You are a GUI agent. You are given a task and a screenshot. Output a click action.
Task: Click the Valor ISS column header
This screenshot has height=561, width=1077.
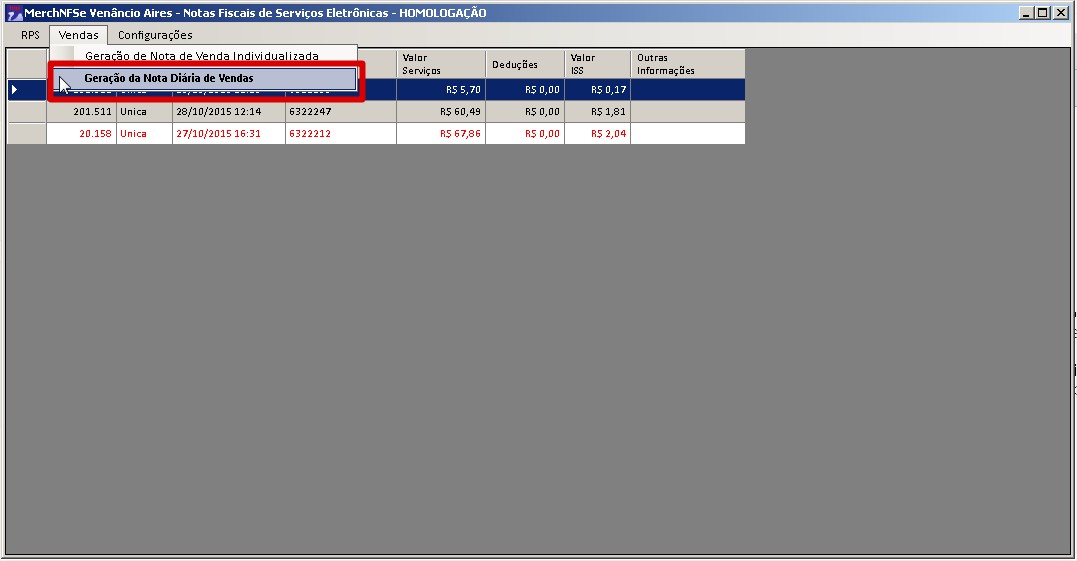point(597,64)
